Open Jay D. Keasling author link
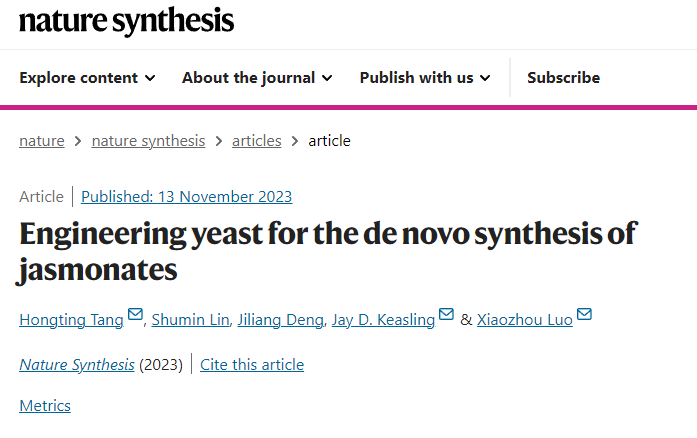 tap(383, 320)
